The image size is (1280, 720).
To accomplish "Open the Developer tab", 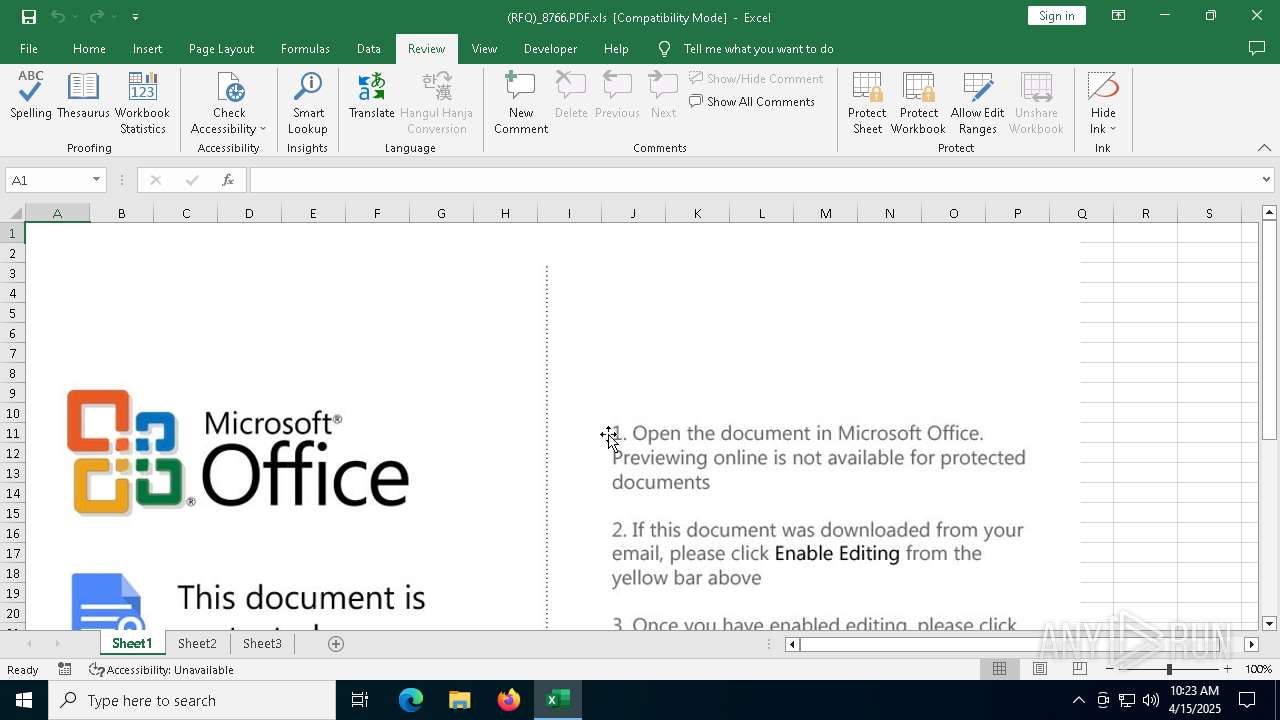I will click(550, 48).
